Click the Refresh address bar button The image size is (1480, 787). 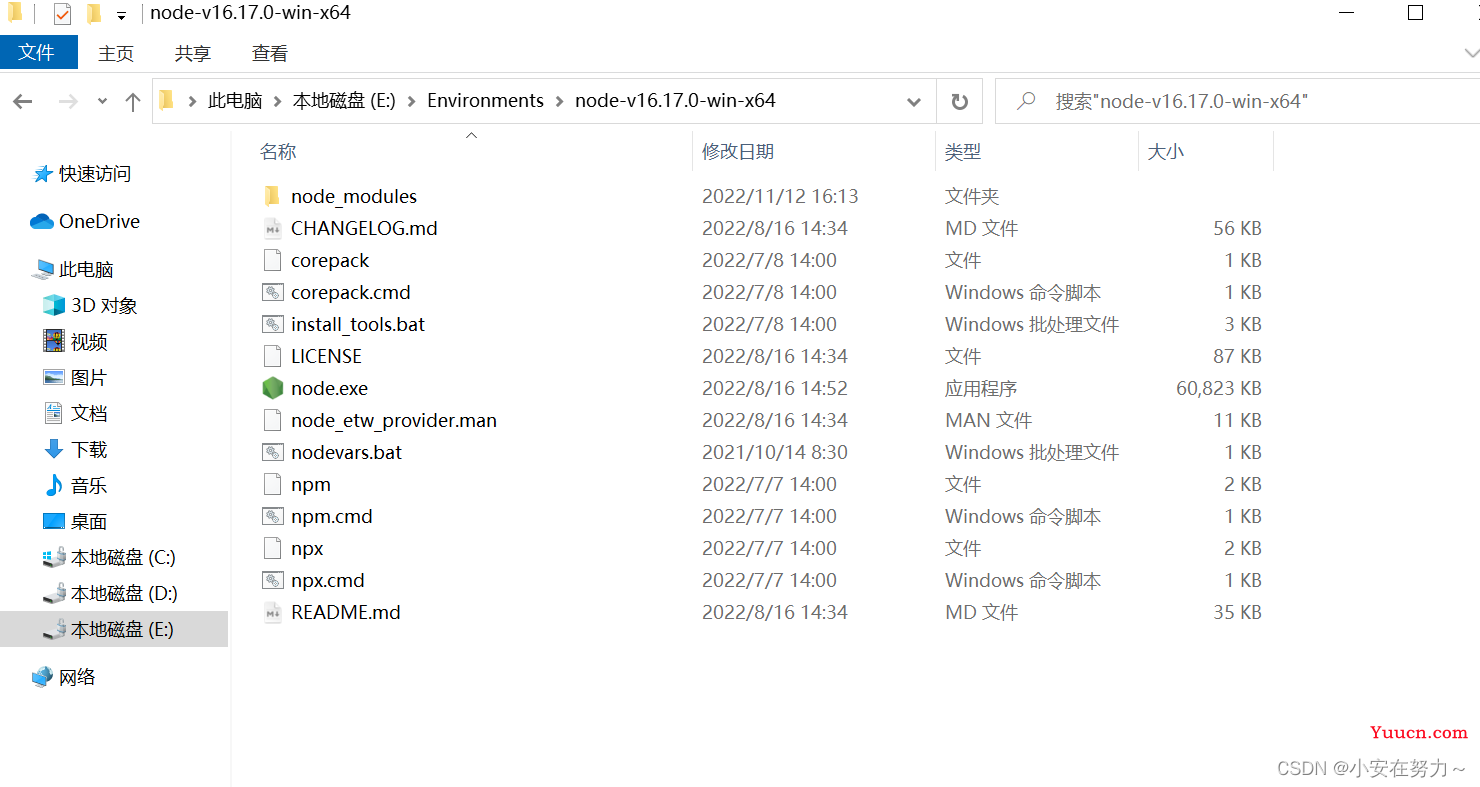click(x=959, y=101)
